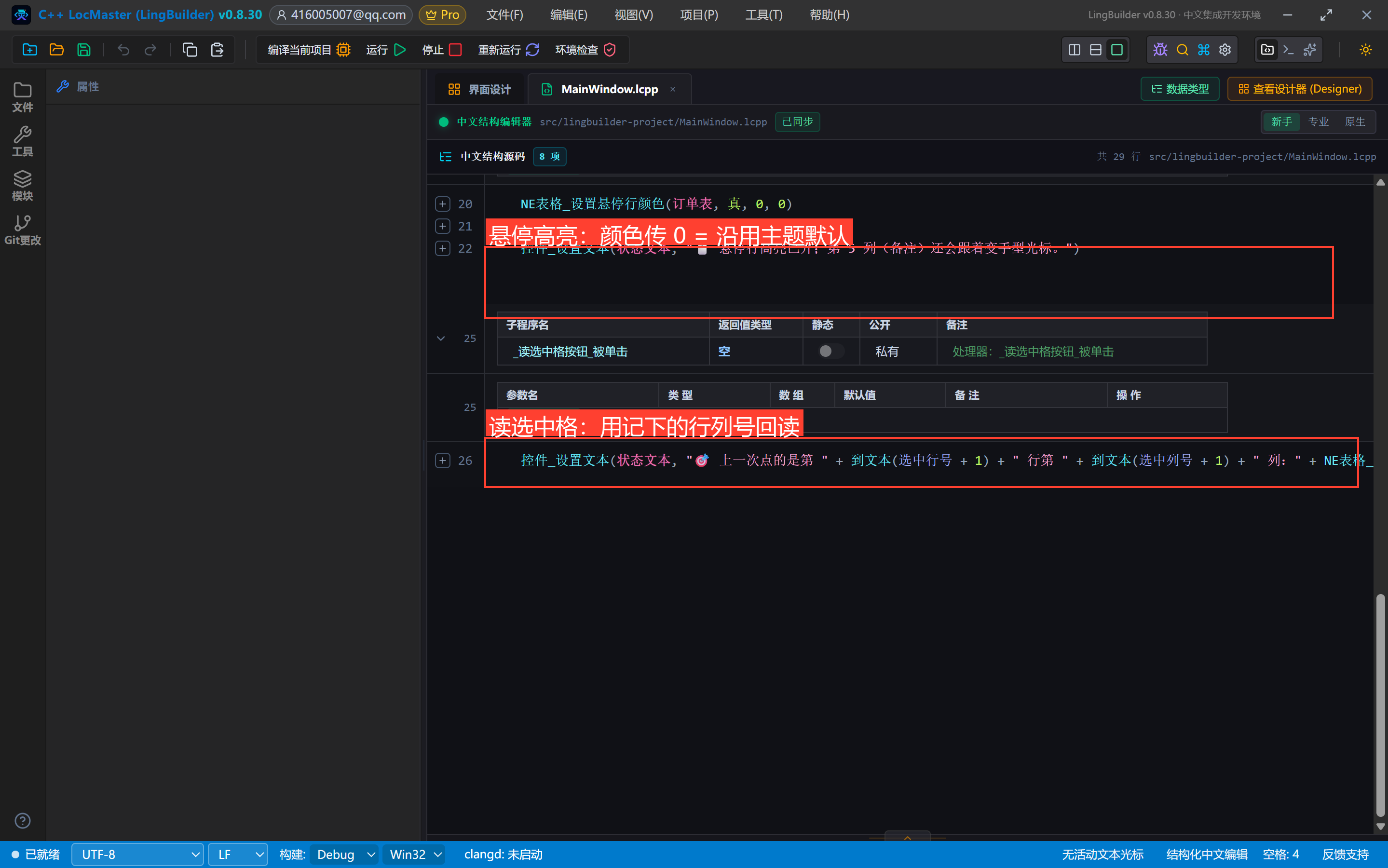The image size is (1388, 868).
Task: Collapse subroutine at line 25 chevron
Action: [440, 338]
